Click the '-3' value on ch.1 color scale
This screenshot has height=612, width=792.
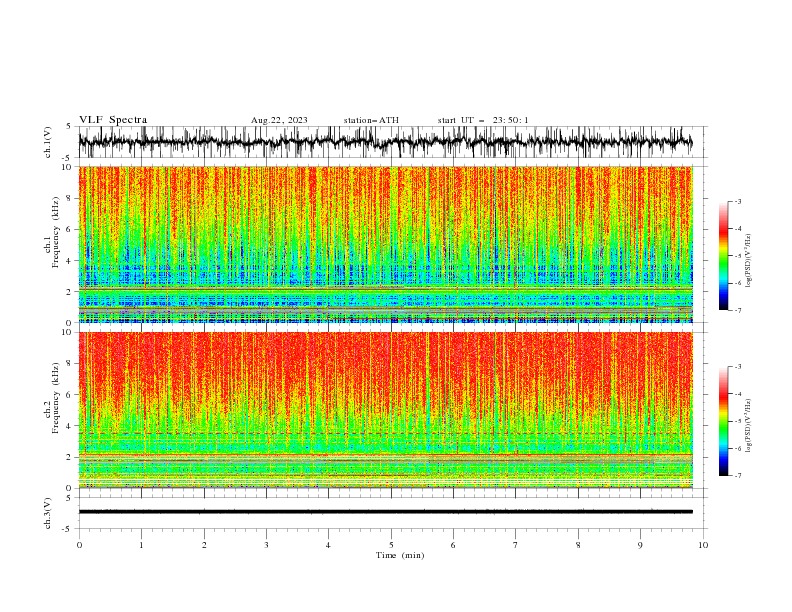click(x=737, y=201)
